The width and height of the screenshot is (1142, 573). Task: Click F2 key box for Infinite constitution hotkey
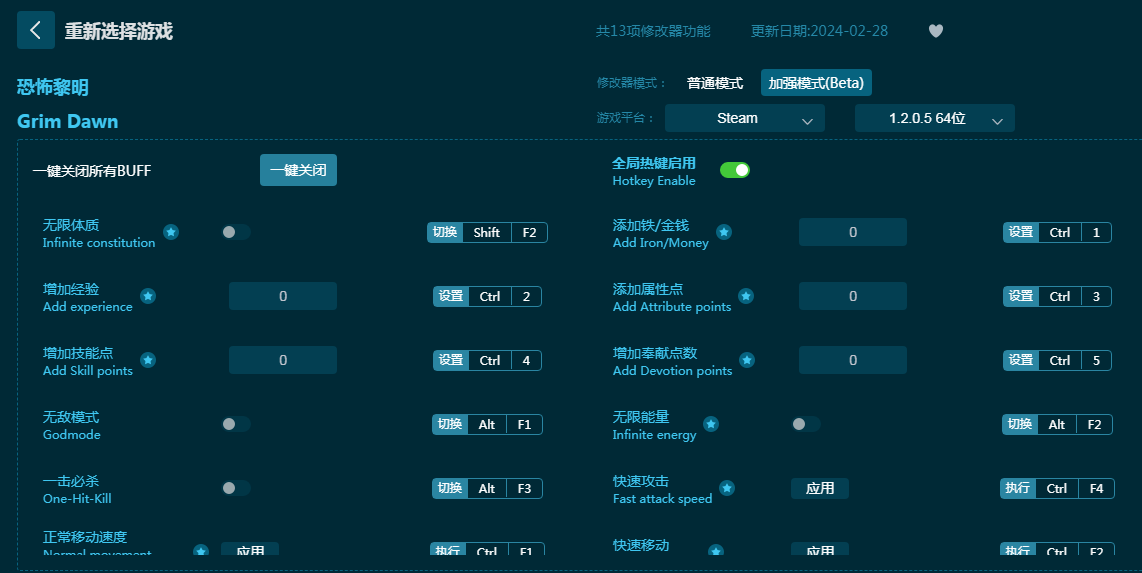tap(529, 232)
